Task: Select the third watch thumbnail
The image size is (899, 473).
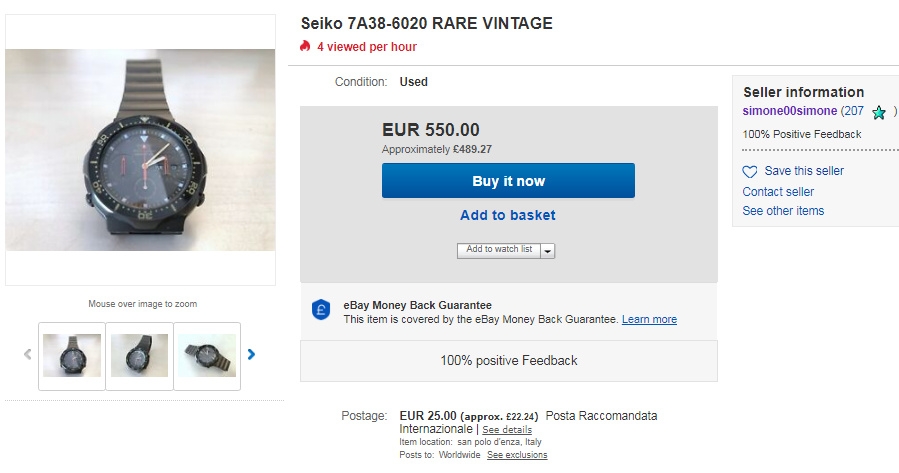Action: coord(207,355)
